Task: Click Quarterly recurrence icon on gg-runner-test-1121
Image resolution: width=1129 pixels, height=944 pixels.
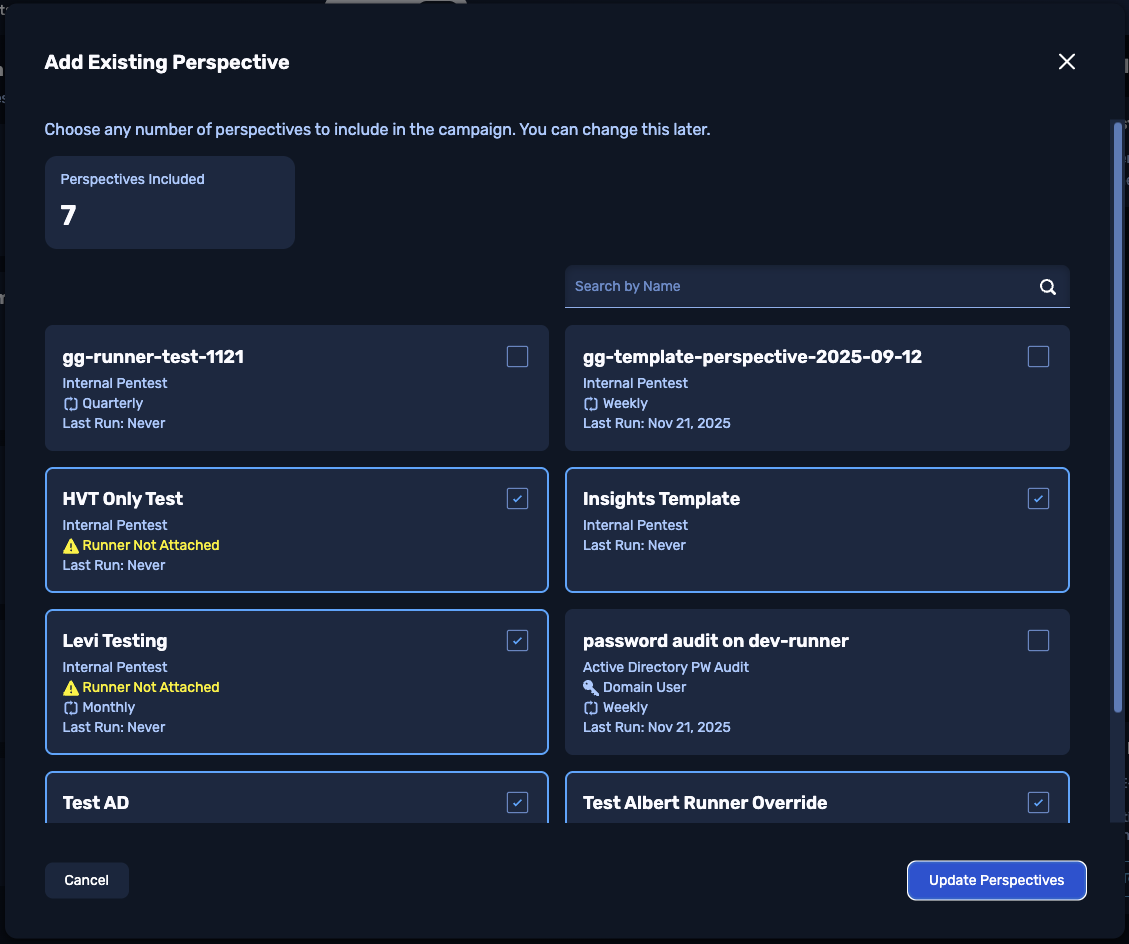Action: [x=70, y=404]
